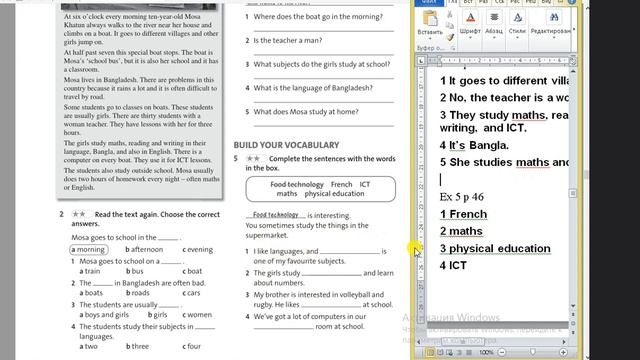Click the circled 'a morning' answer in worksheet
This screenshot has width=640, height=360.
pyautogui.click(x=88, y=249)
